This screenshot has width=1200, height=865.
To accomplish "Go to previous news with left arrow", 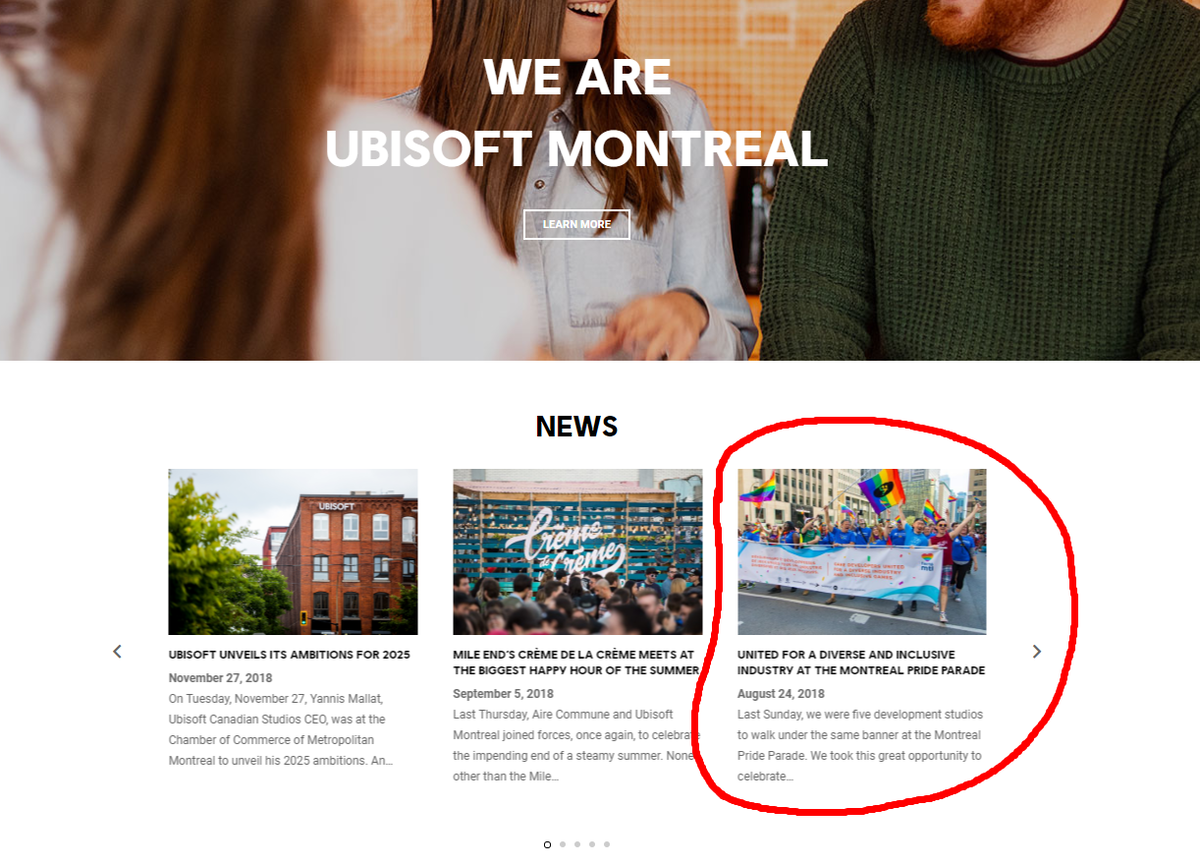I will [117, 651].
